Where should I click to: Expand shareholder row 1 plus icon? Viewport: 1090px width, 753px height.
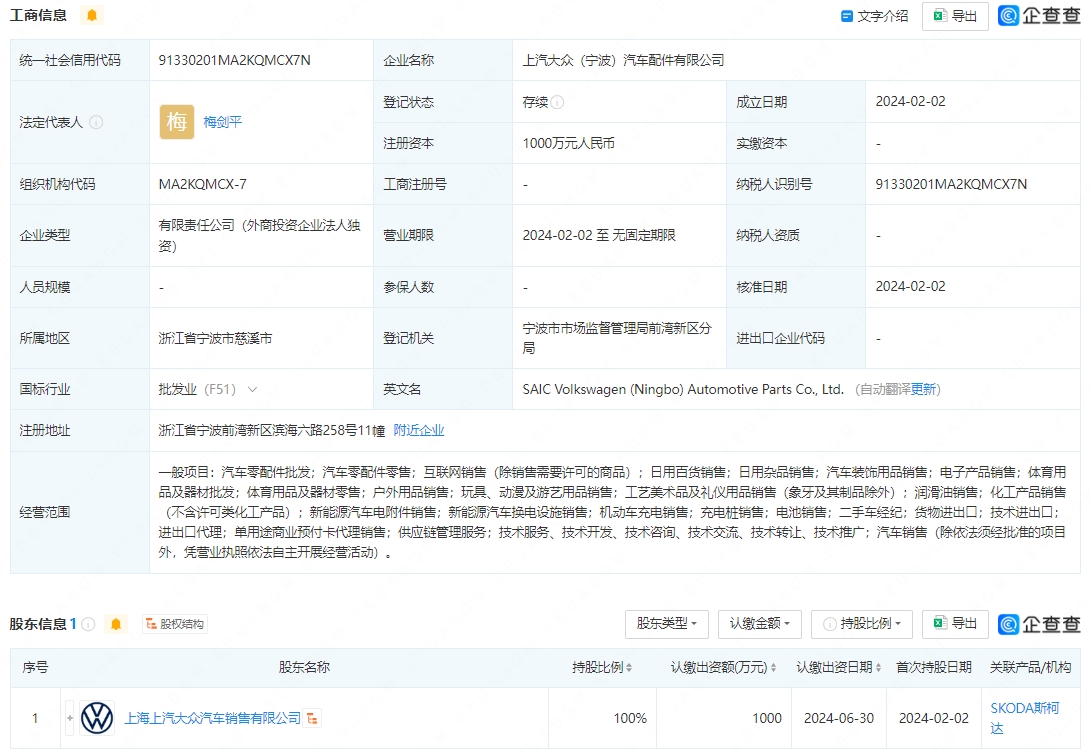click(x=70, y=718)
